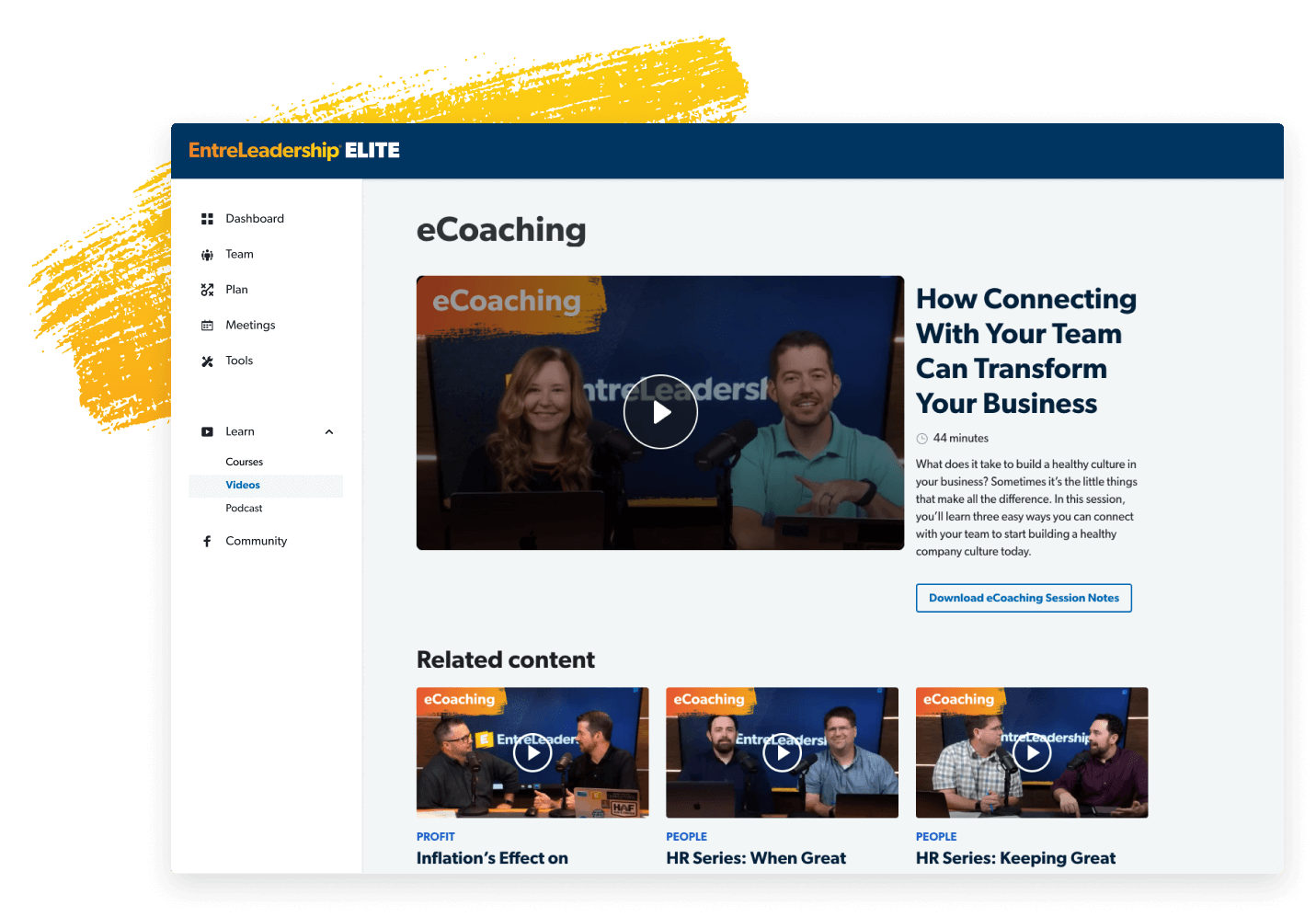Open the Inflation's Effect on title

(x=492, y=858)
